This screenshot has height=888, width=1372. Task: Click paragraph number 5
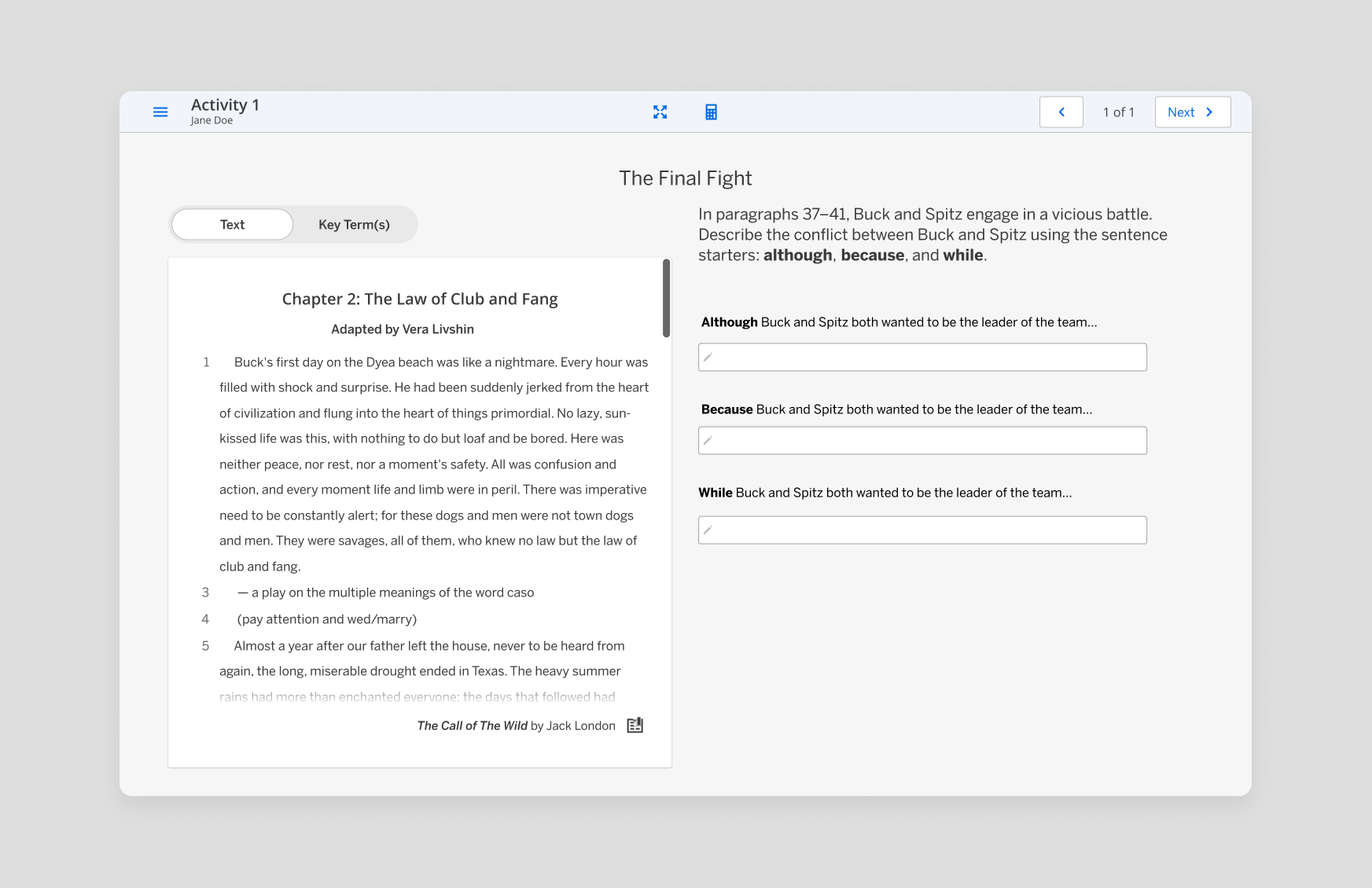pos(205,646)
